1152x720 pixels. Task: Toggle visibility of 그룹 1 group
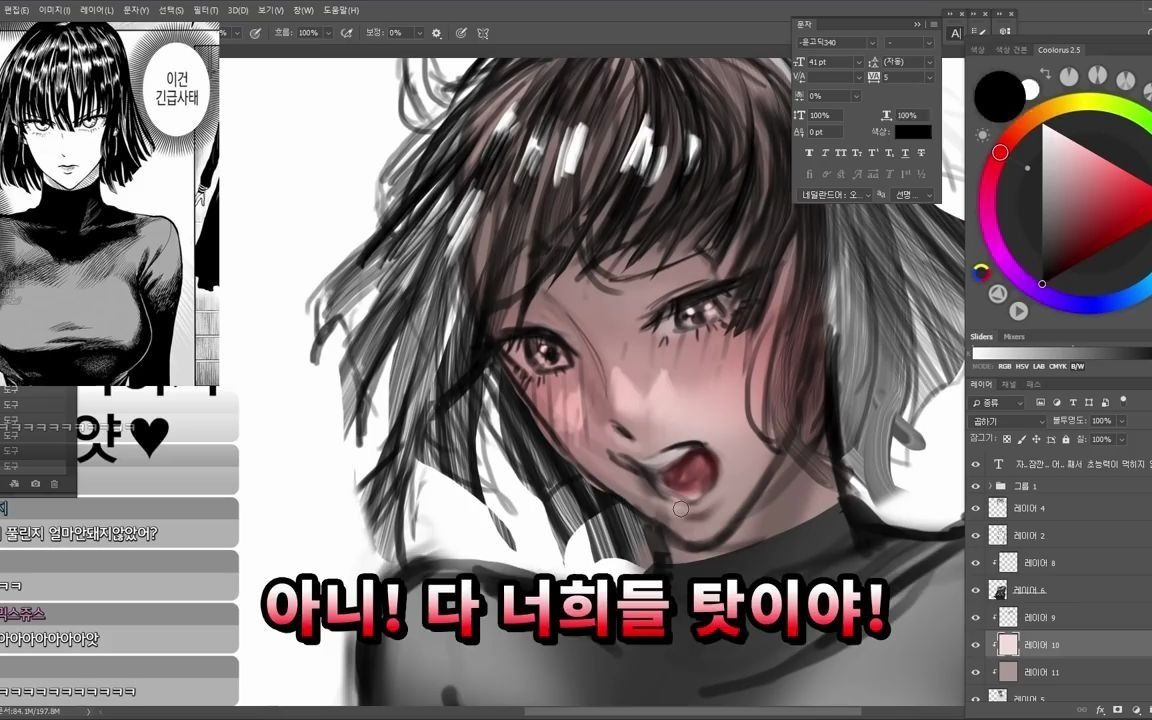click(x=976, y=486)
